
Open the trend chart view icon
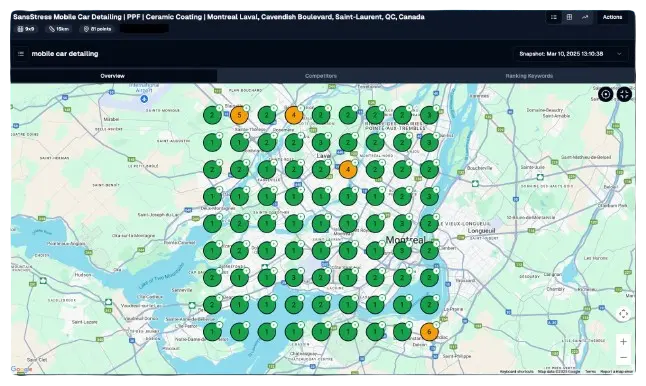pyautogui.click(x=585, y=17)
